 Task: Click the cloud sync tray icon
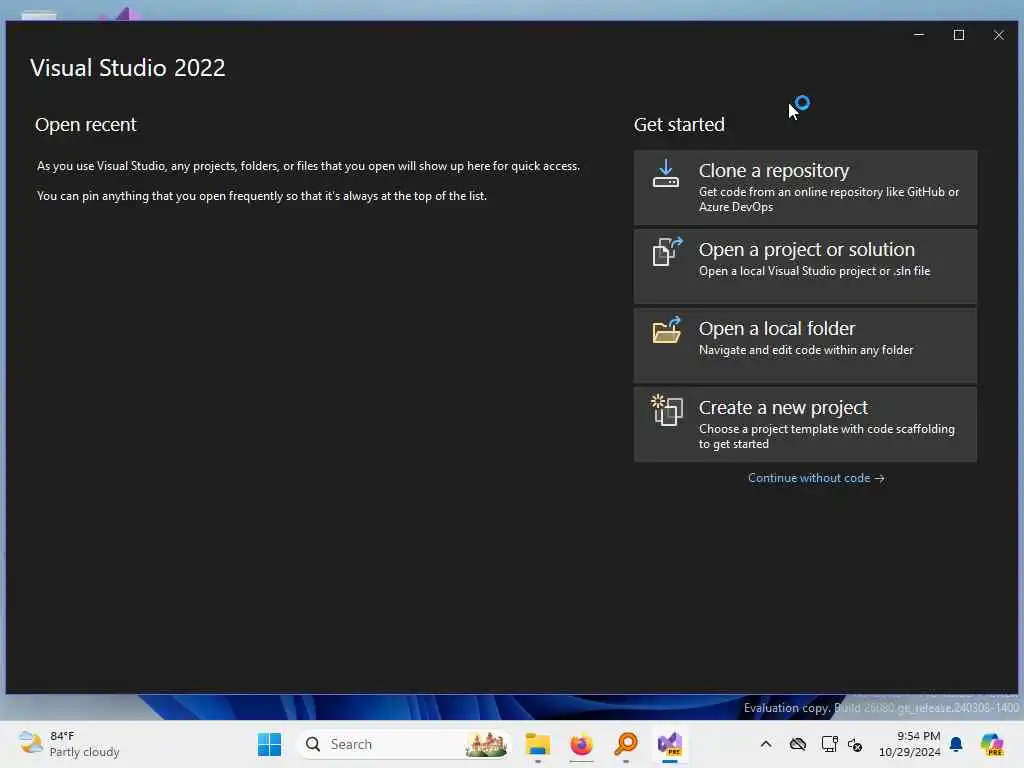797,744
